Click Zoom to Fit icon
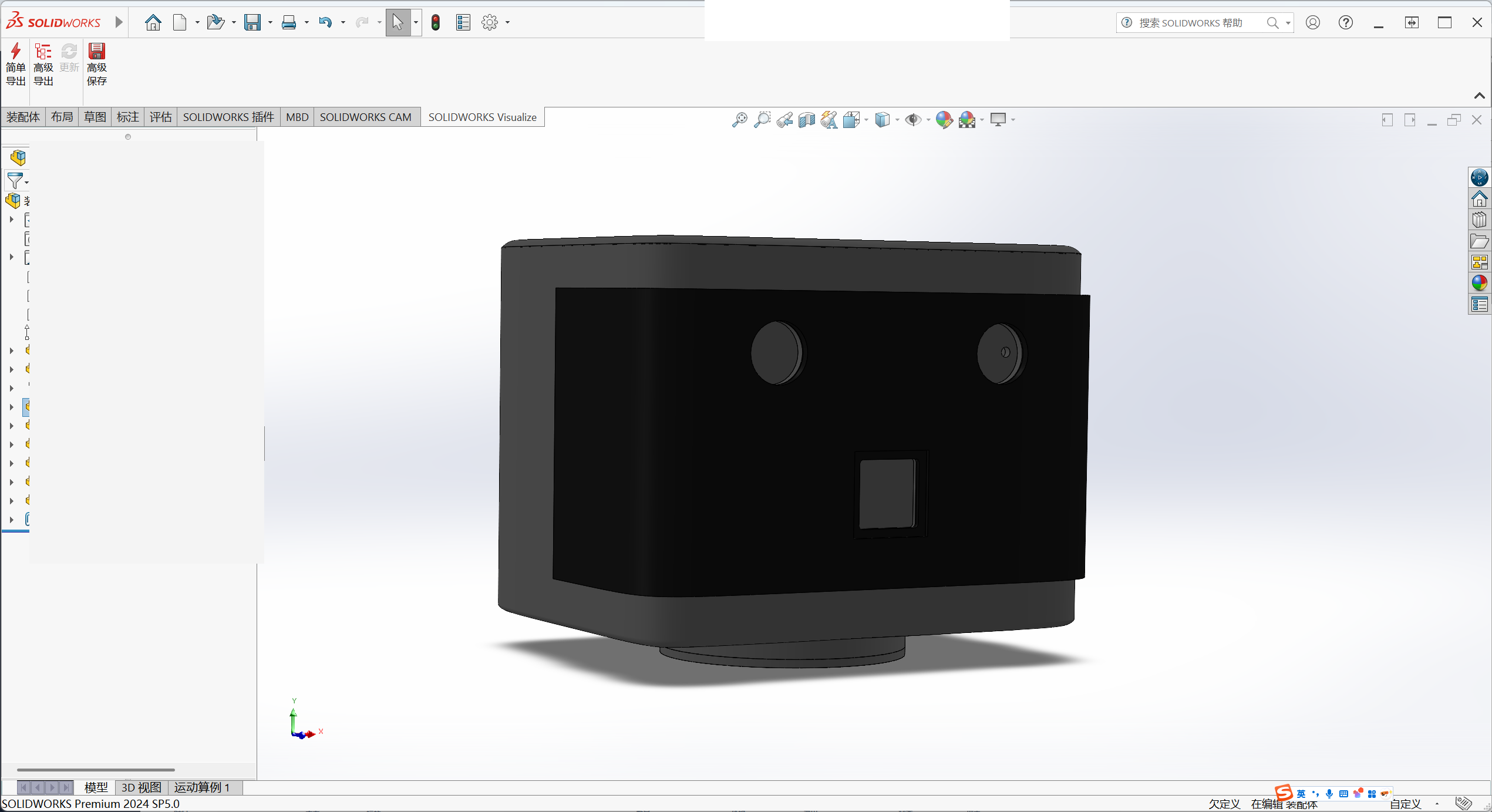The width and height of the screenshot is (1492, 812). click(x=739, y=120)
